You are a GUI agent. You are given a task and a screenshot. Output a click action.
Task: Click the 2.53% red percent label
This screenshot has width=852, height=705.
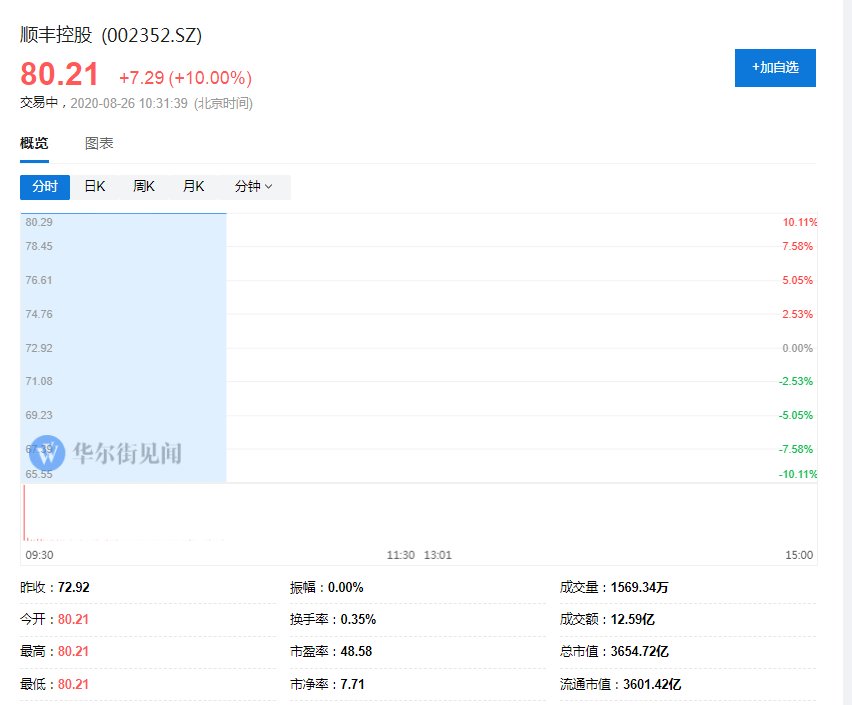[798, 314]
